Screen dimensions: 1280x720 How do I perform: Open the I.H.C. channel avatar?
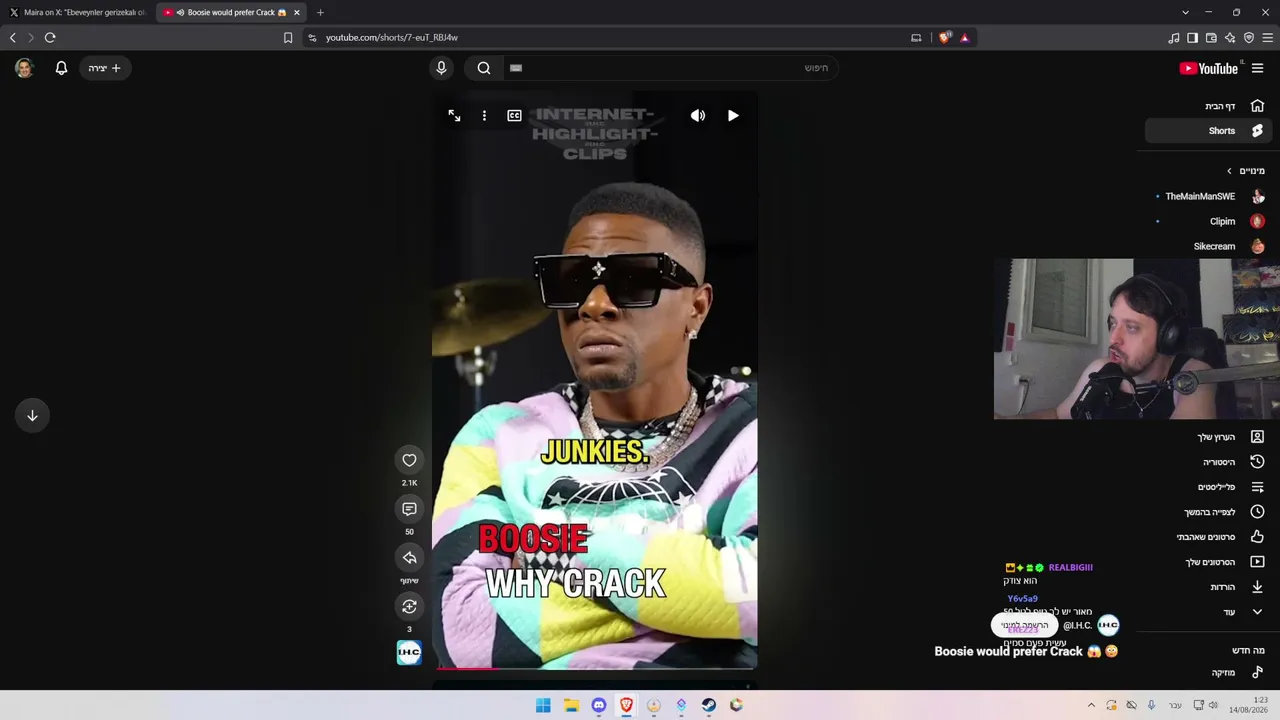pos(1108,625)
